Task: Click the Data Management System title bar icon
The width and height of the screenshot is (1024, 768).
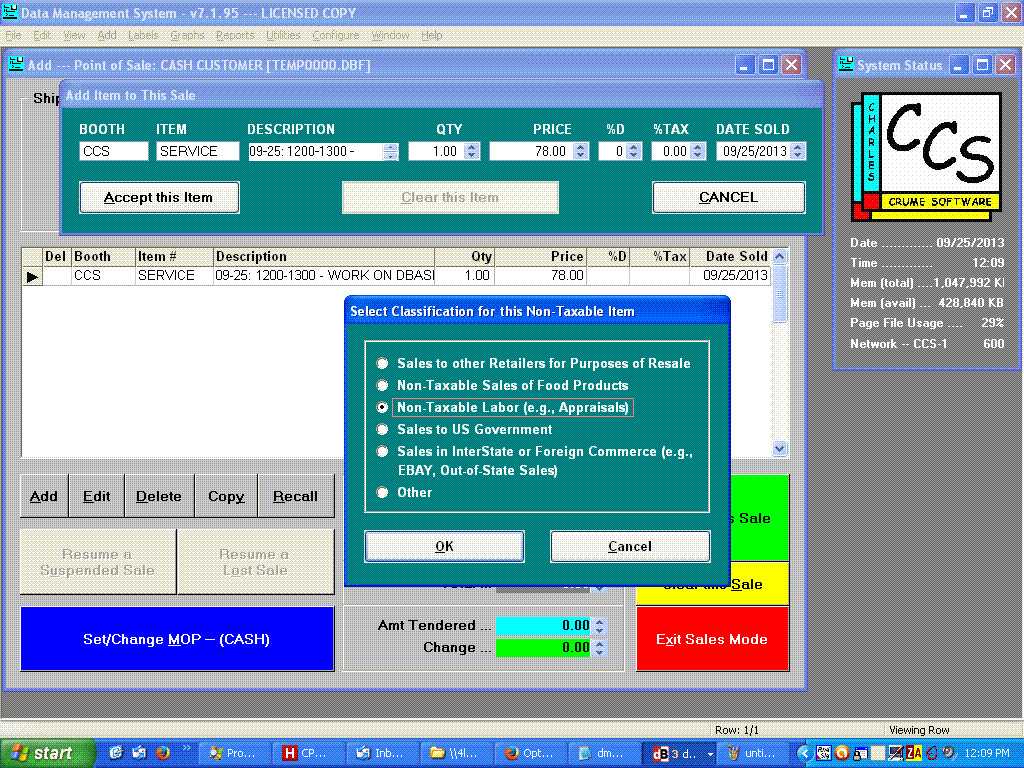Action: pyautogui.click(x=11, y=13)
